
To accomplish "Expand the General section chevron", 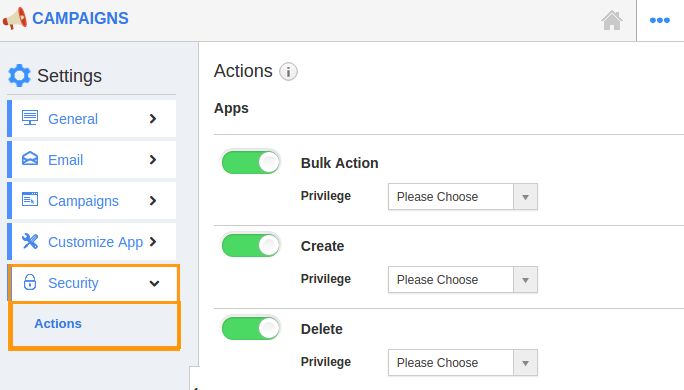I will click(153, 119).
